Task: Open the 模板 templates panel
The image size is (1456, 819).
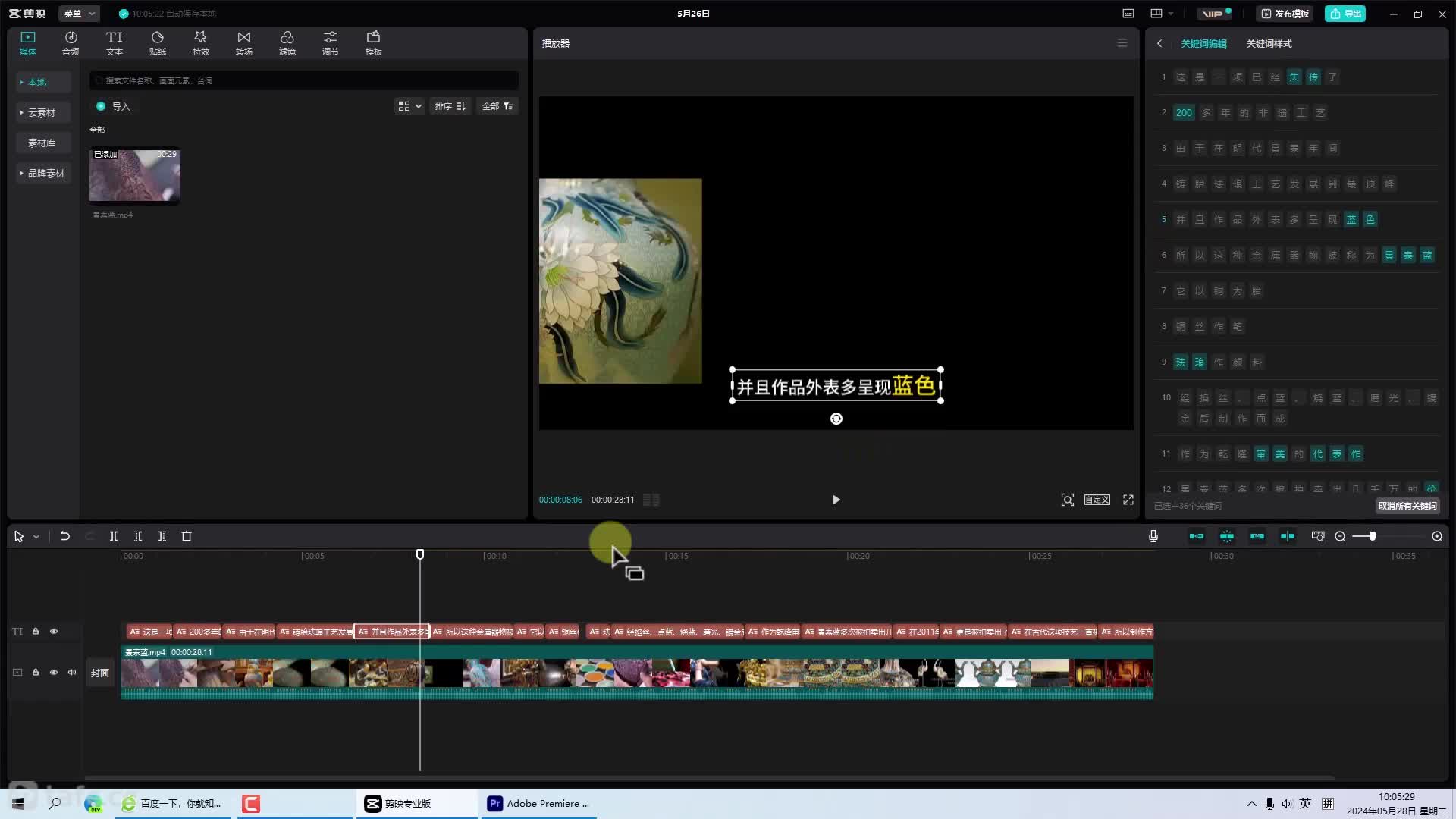Action: click(373, 43)
